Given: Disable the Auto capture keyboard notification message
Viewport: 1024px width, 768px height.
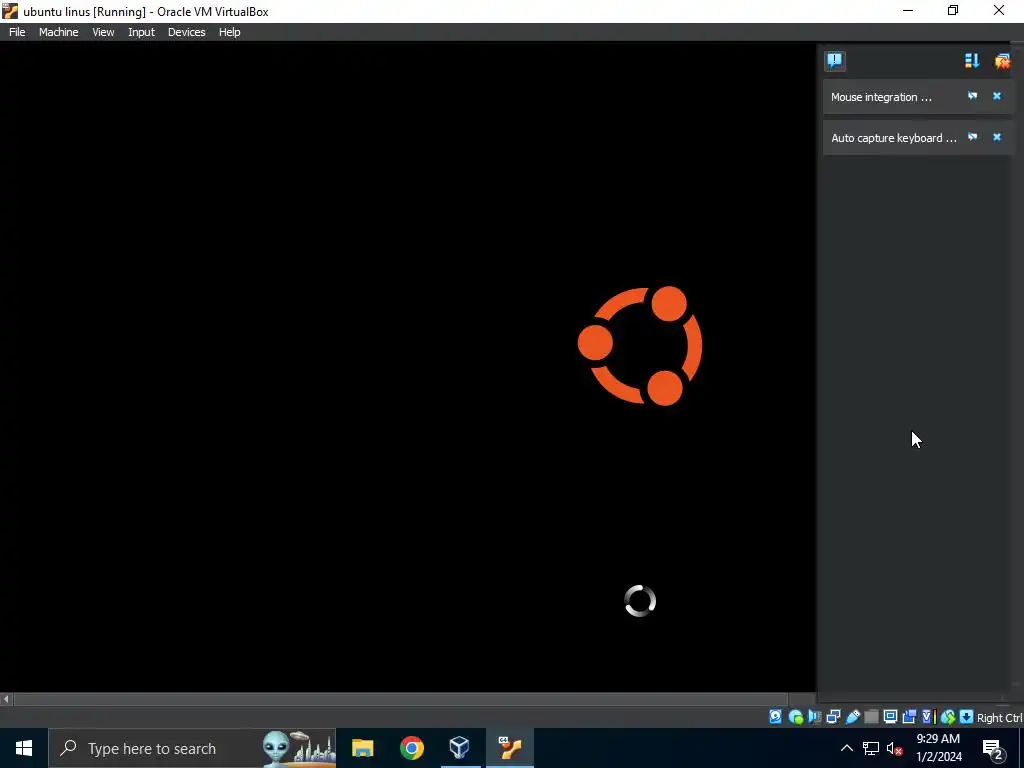Looking at the screenshot, I should pyautogui.click(x=972, y=137).
